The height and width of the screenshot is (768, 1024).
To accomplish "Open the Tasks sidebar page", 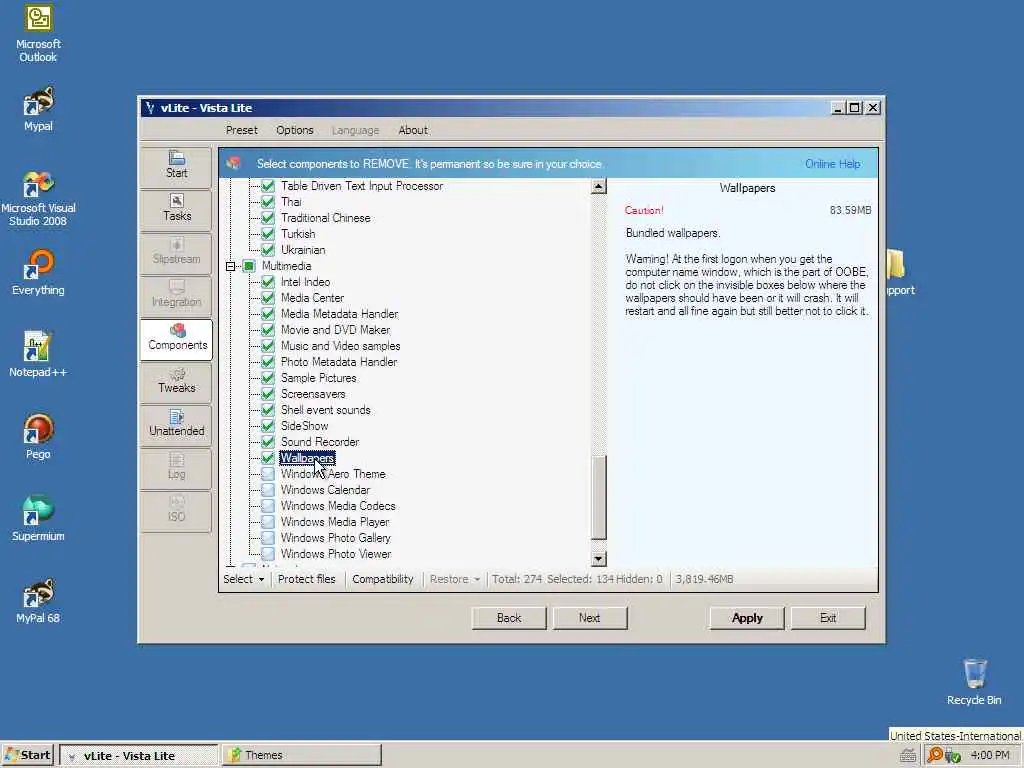I will 176,210.
